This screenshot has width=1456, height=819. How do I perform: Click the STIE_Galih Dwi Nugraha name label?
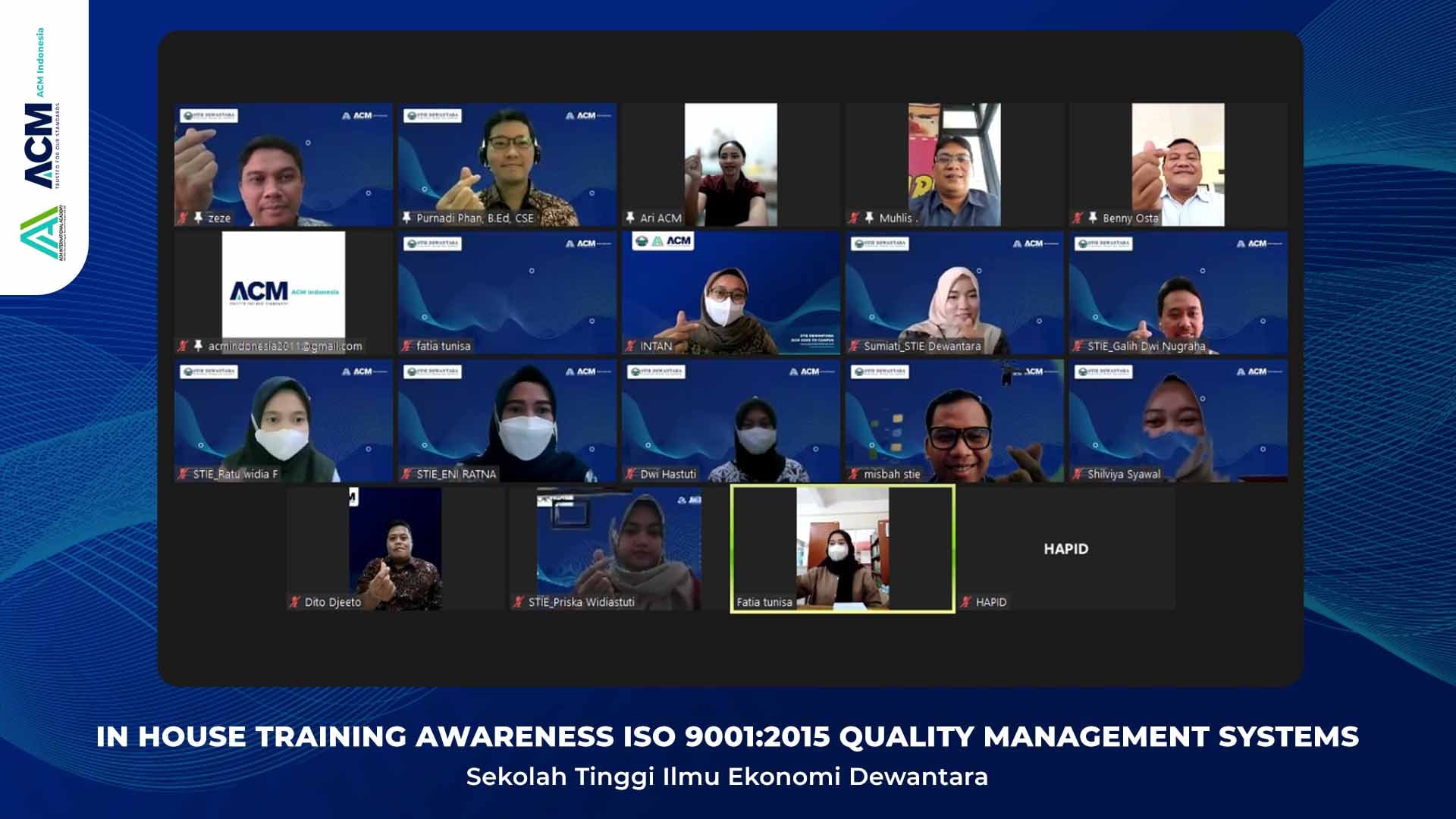pyautogui.click(x=1146, y=346)
